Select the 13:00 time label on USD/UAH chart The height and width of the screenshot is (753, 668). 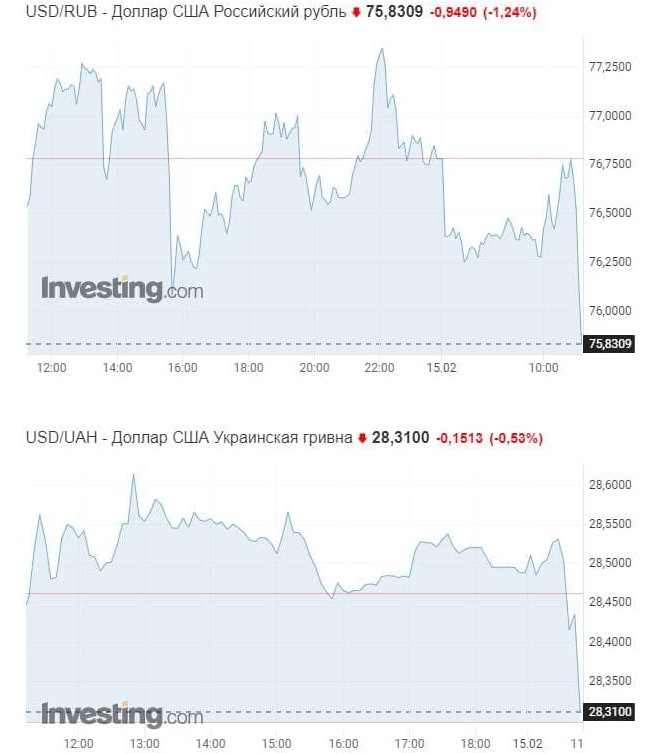144,743
